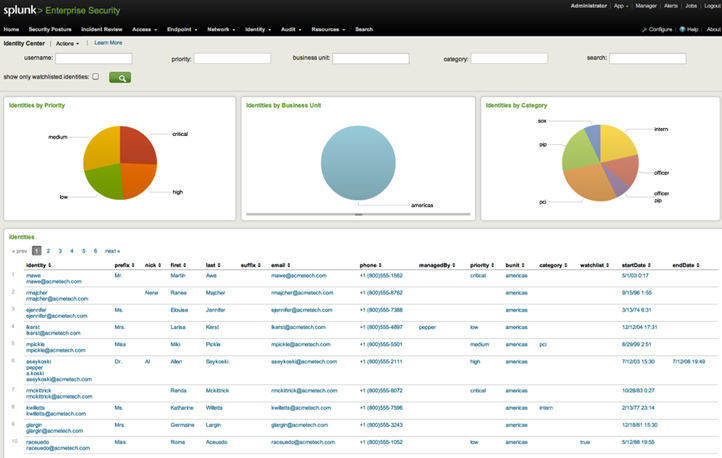This screenshot has width=722, height=458.
Task: Click the true watchlist value
Action: pos(585,442)
